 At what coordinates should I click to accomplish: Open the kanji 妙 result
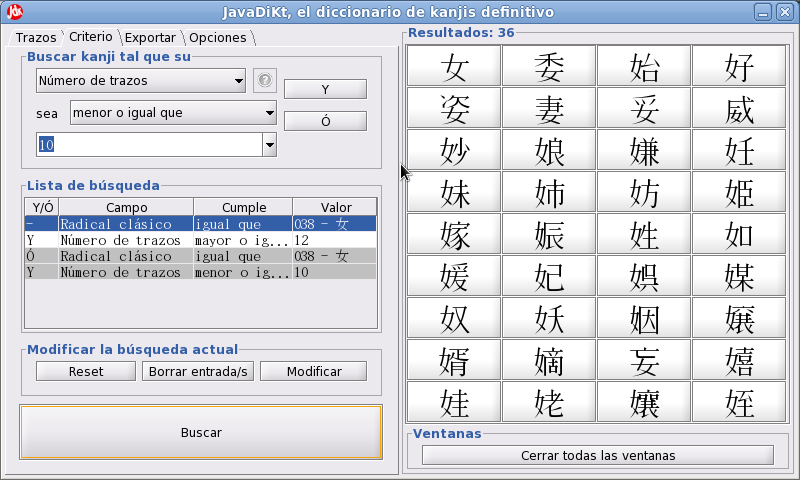pos(454,150)
